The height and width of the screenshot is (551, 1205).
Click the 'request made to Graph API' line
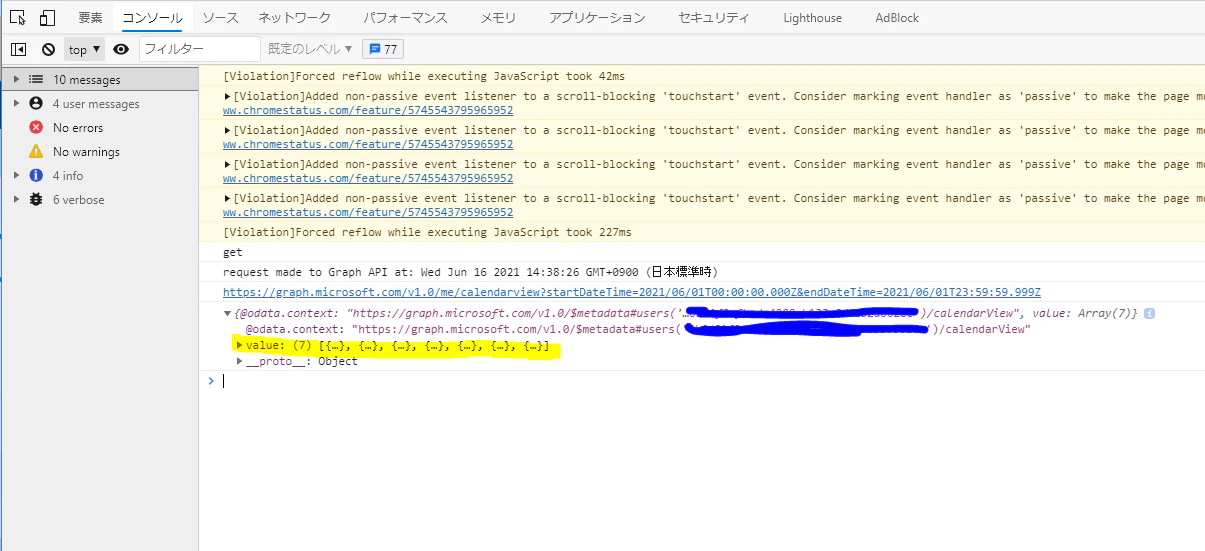point(470,272)
